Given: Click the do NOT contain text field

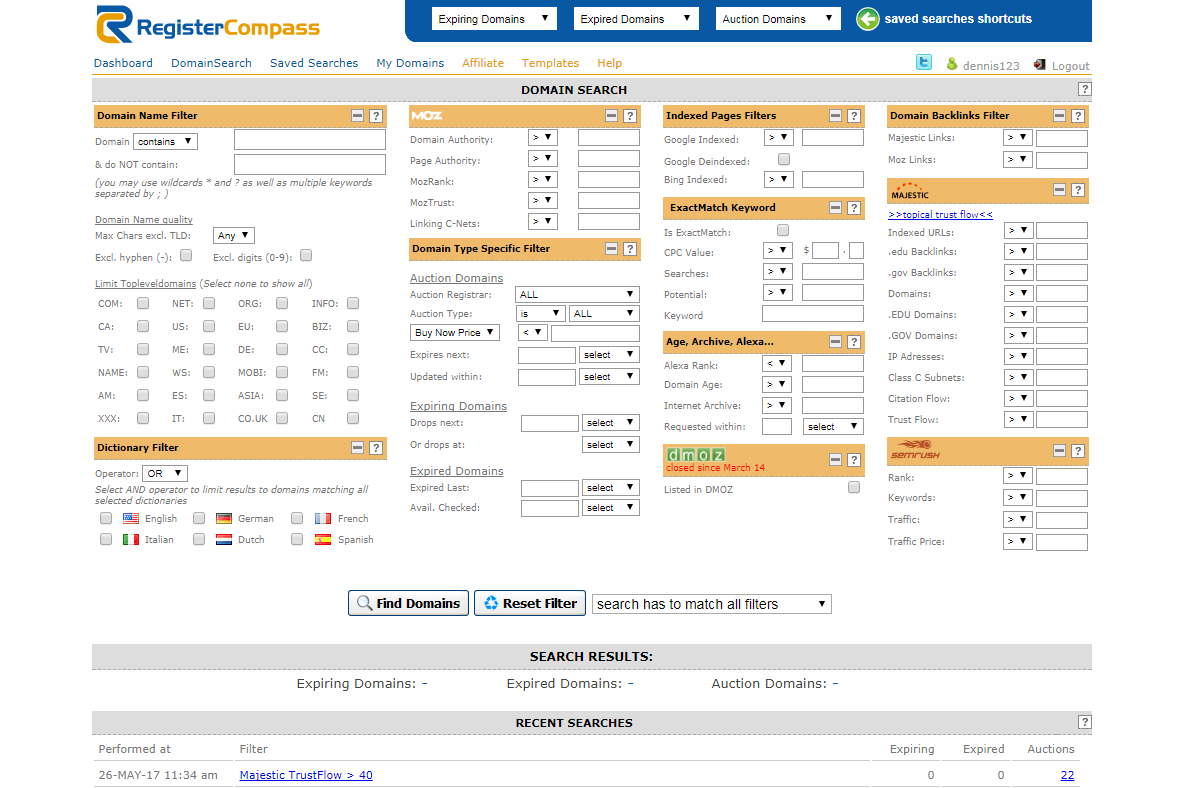Looking at the screenshot, I should (x=310, y=165).
